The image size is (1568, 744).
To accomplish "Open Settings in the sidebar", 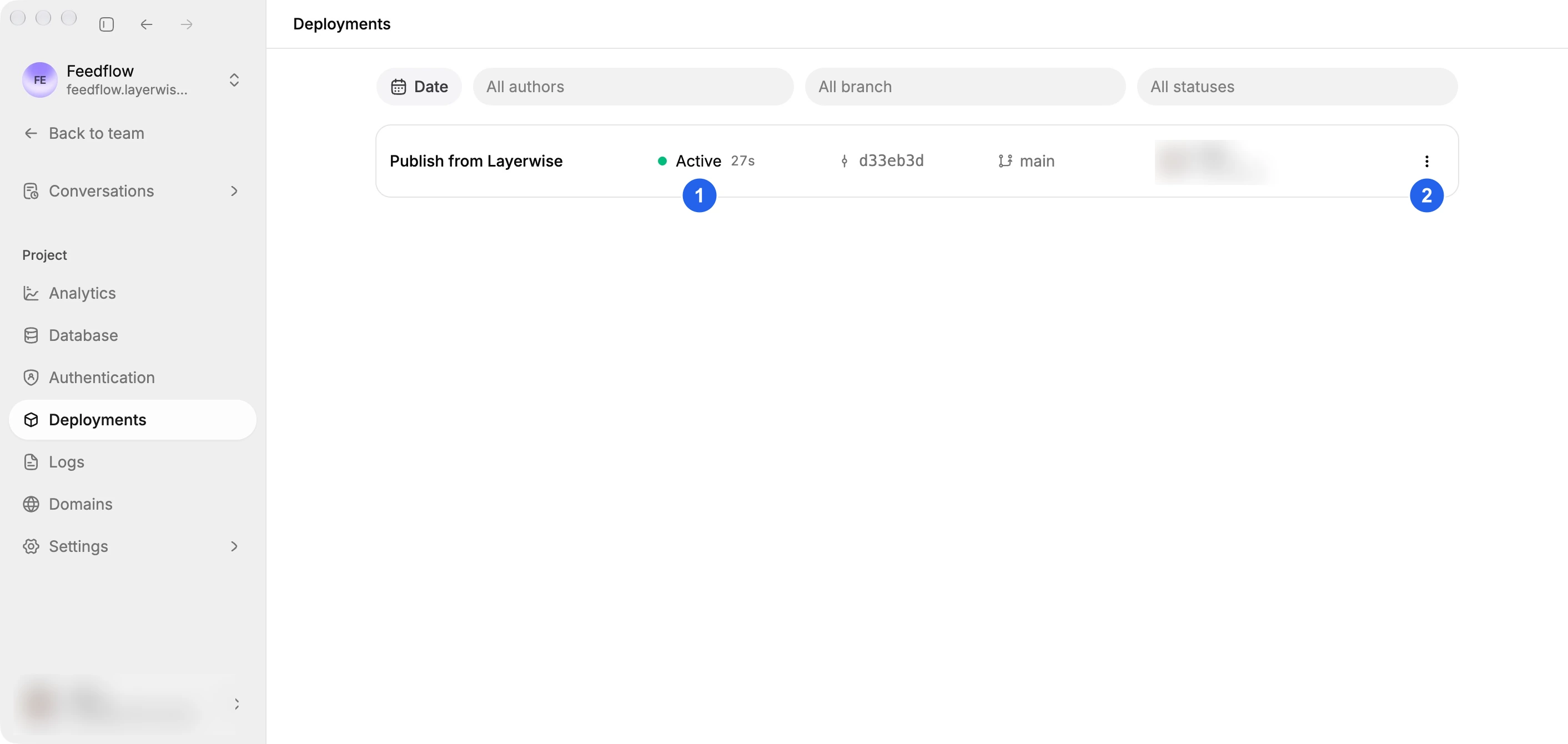I will coord(132,546).
